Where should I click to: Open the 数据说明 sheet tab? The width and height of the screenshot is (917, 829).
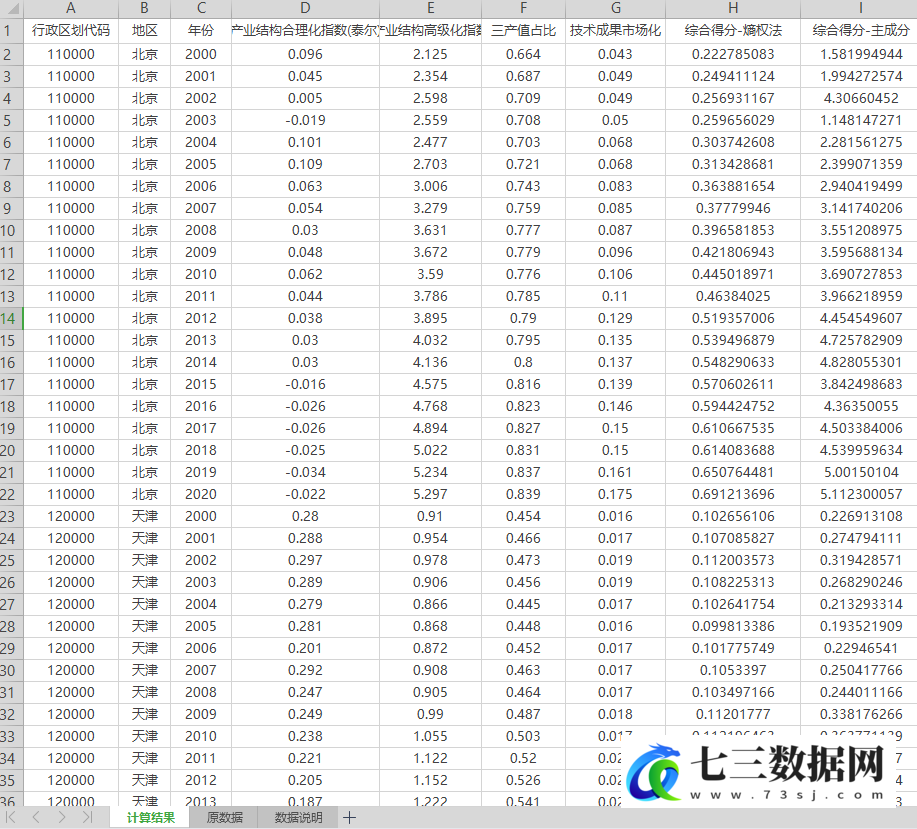click(x=298, y=817)
